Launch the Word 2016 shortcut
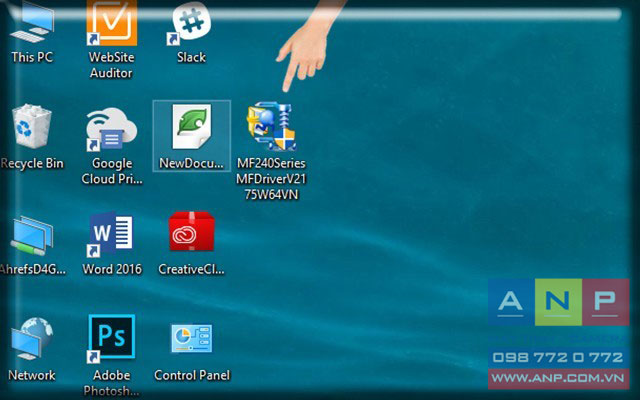Image resolution: width=640 pixels, height=400 pixels. pyautogui.click(x=111, y=234)
